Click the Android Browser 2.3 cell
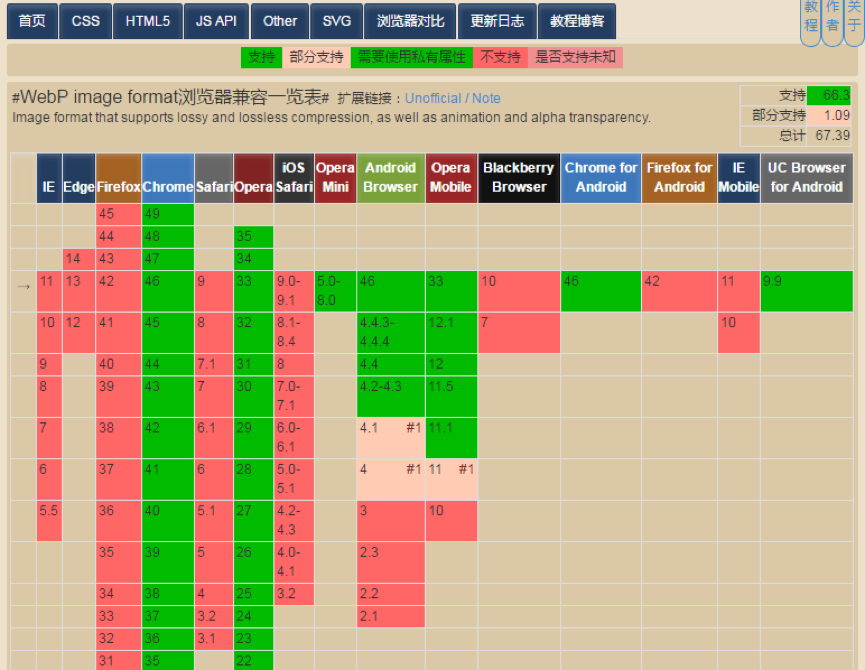This screenshot has height=670, width=865. click(391, 562)
